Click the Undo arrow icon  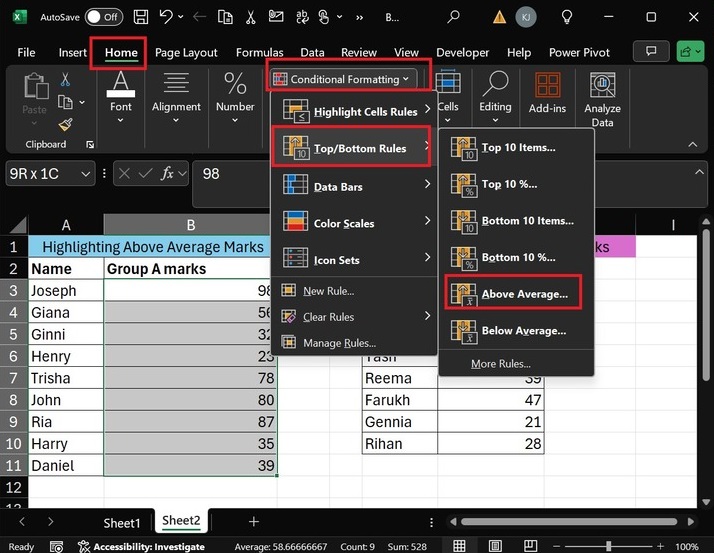(x=167, y=17)
